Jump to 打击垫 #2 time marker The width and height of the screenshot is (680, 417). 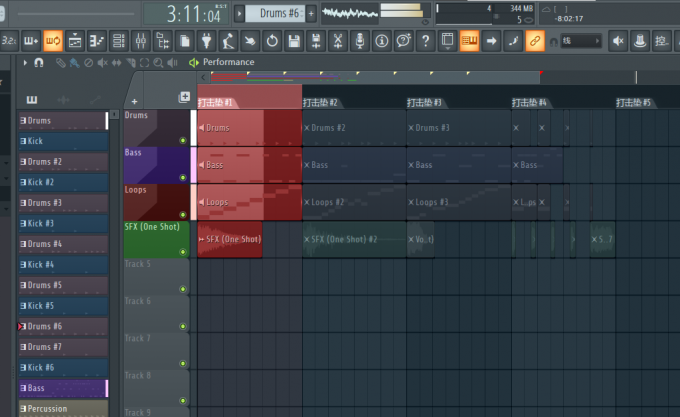click(320, 103)
